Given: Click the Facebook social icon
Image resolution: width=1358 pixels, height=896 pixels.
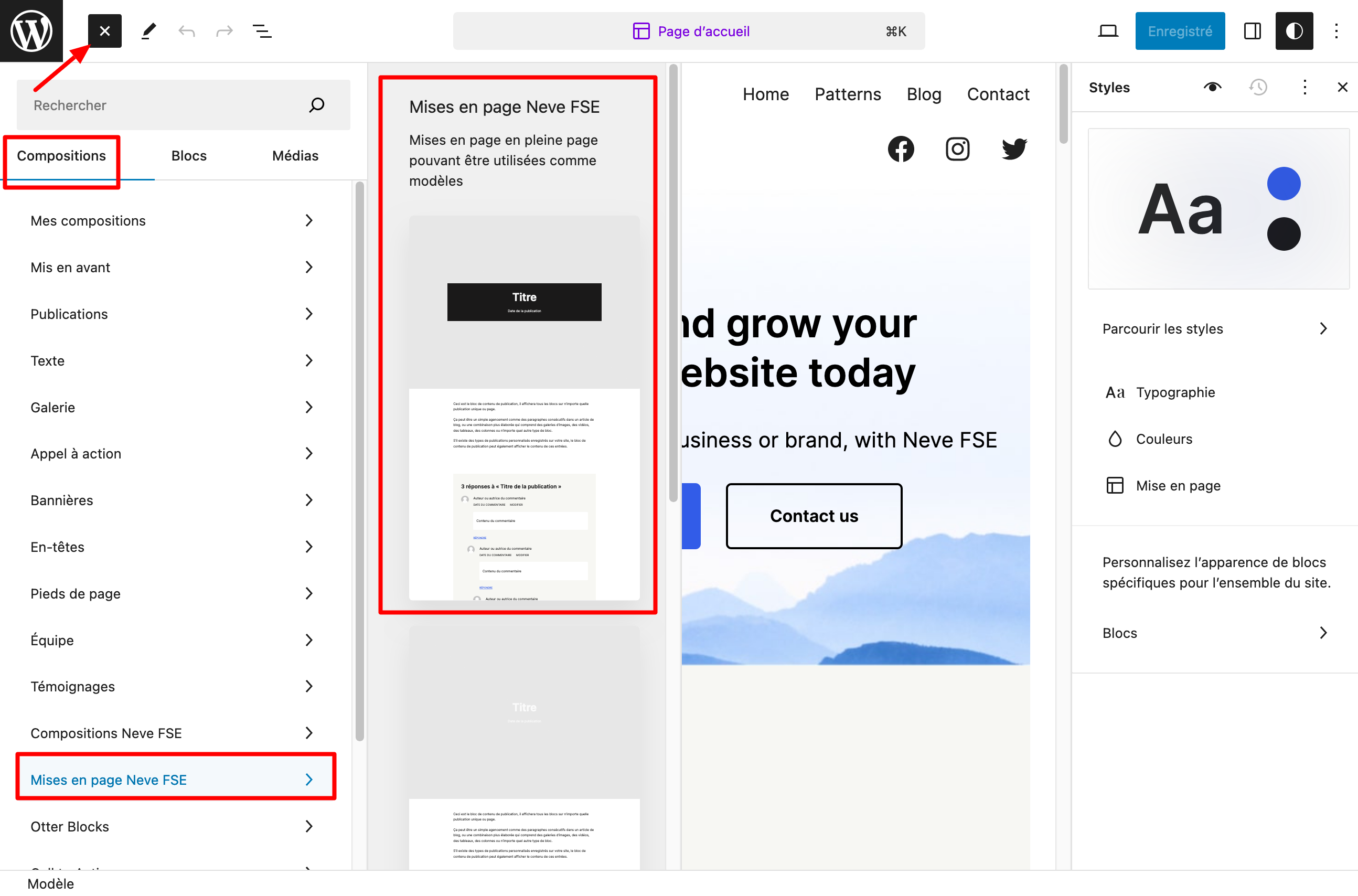Looking at the screenshot, I should (901, 149).
